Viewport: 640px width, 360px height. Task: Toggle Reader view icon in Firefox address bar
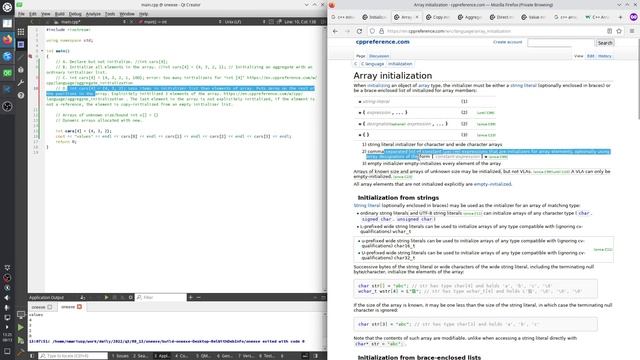coord(609,31)
